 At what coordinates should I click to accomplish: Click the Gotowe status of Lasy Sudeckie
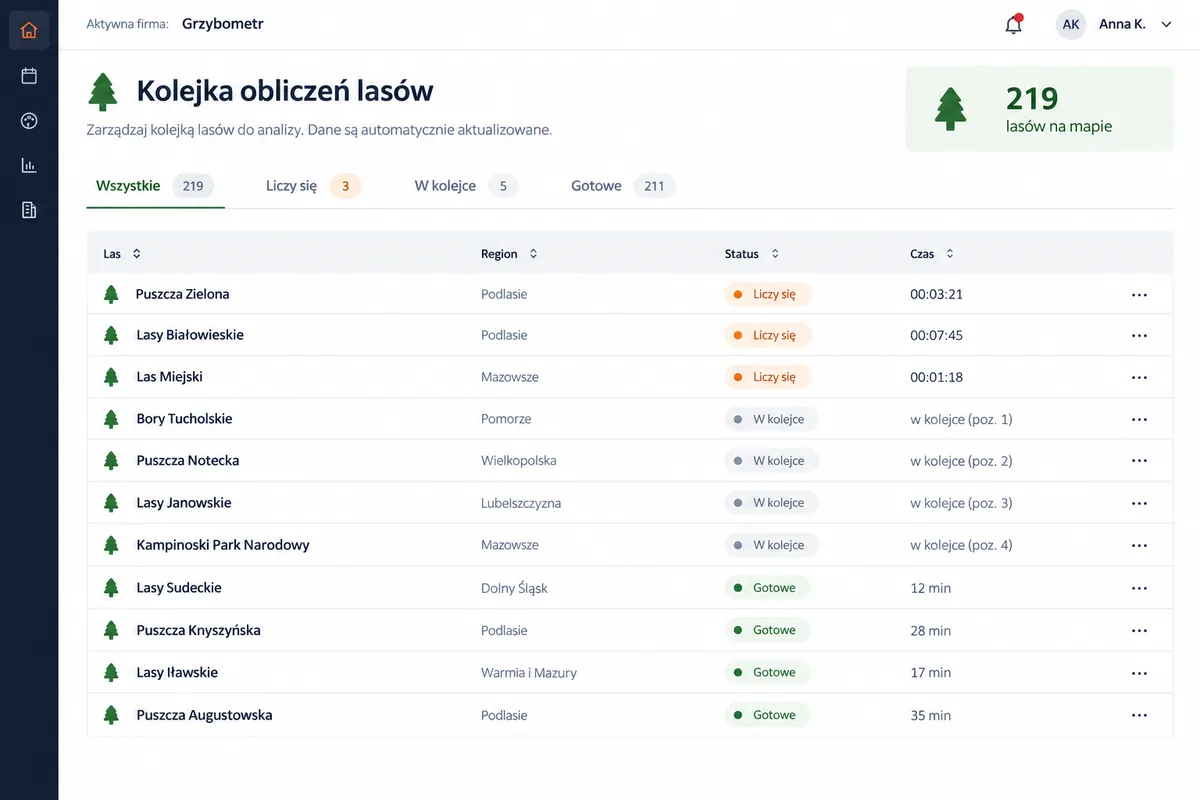click(768, 588)
